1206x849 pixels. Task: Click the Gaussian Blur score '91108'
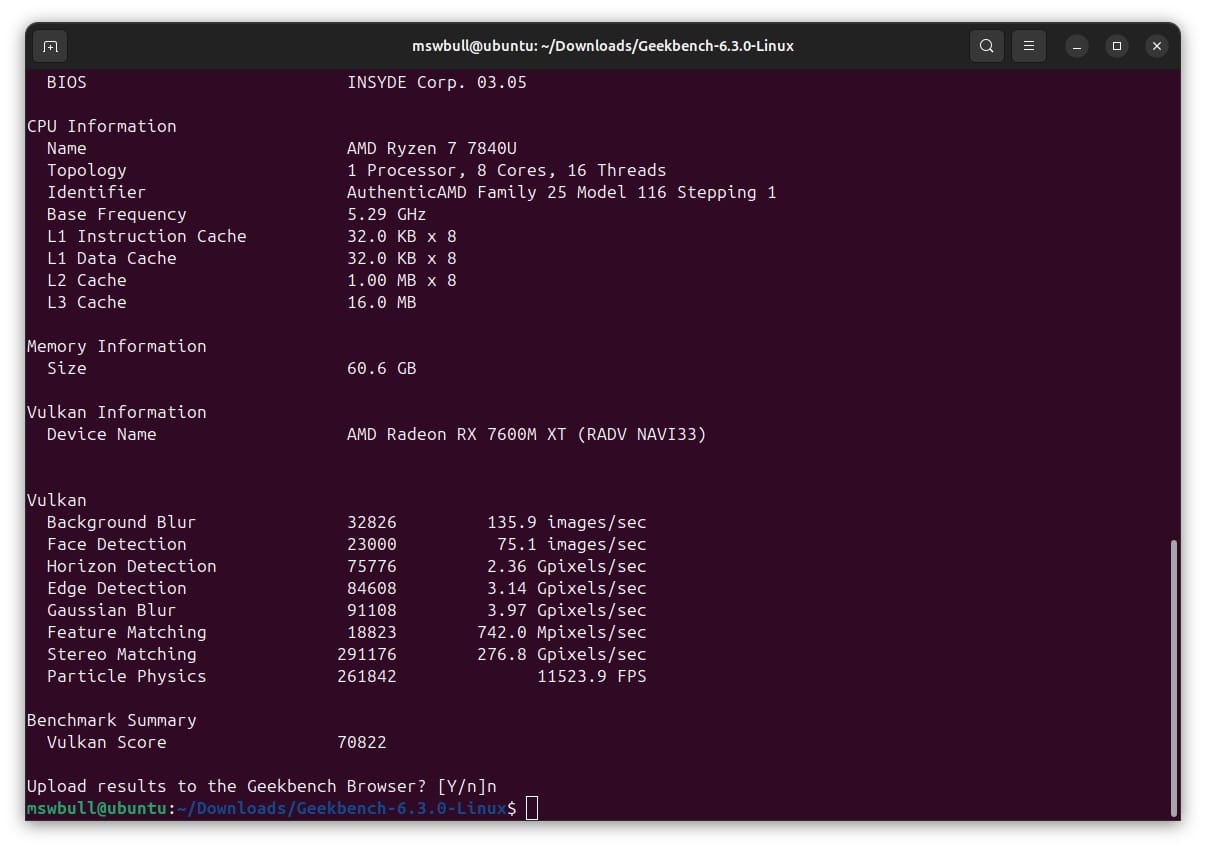tap(371, 610)
